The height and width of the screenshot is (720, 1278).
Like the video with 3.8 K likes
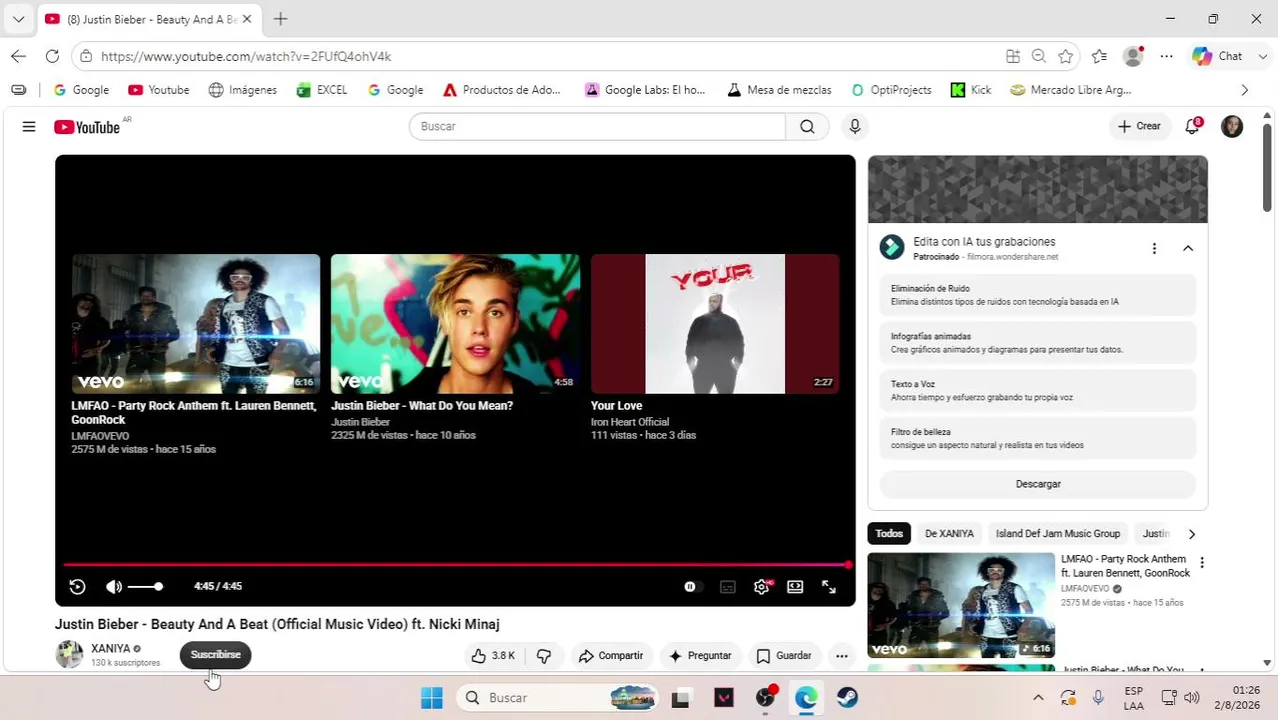(492, 656)
